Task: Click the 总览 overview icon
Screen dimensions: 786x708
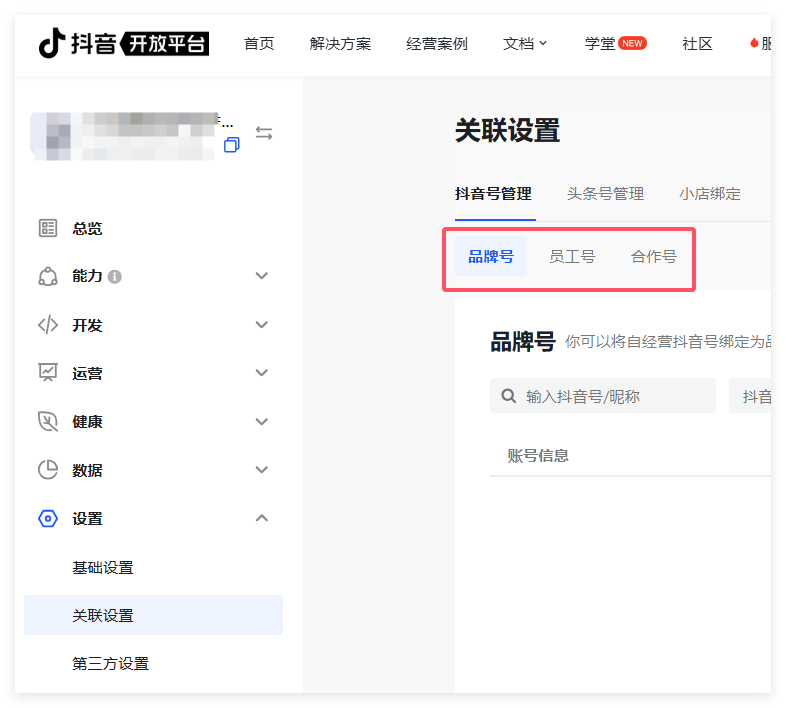Action: (x=48, y=228)
